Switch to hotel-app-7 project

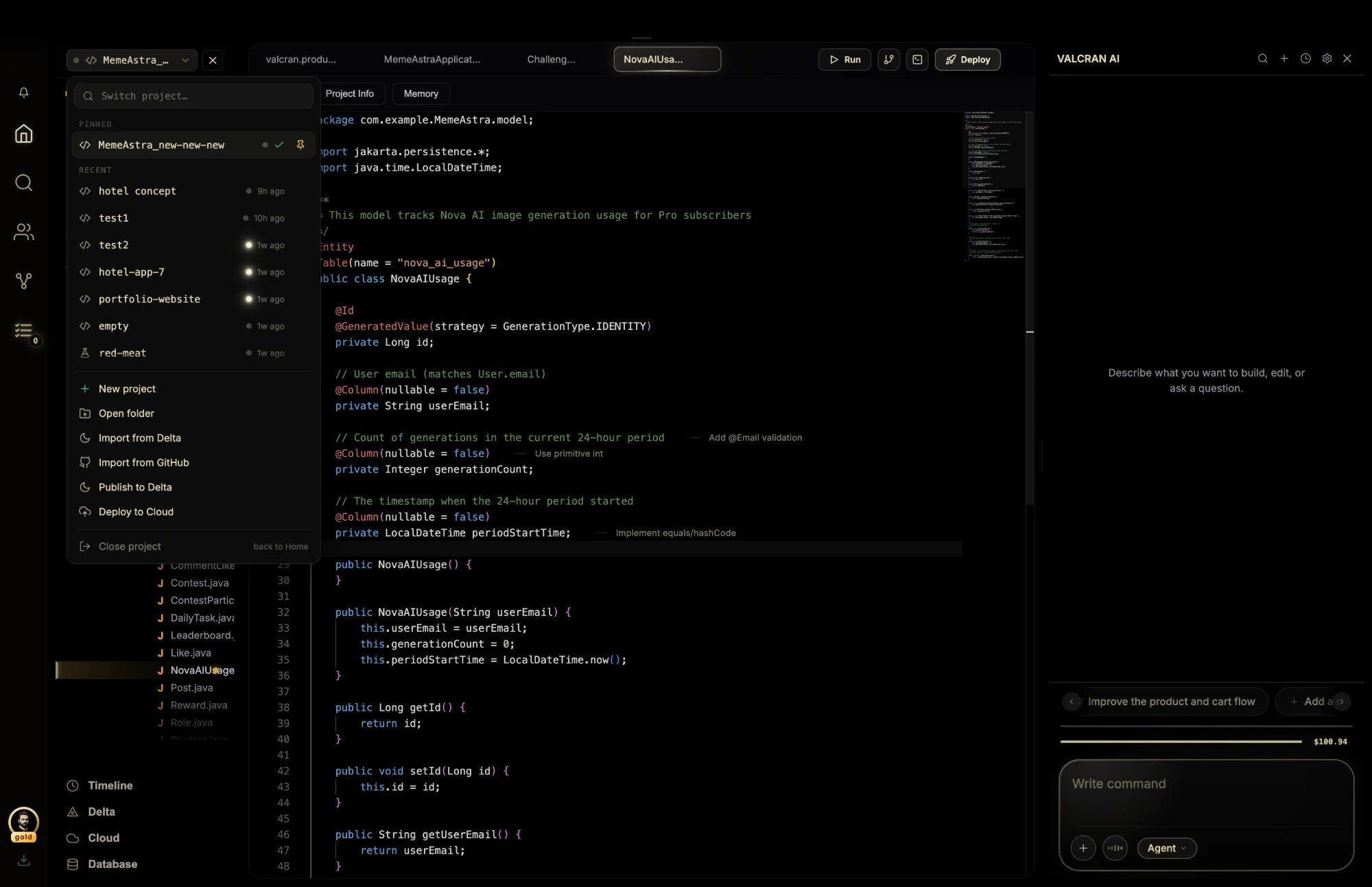(193, 272)
